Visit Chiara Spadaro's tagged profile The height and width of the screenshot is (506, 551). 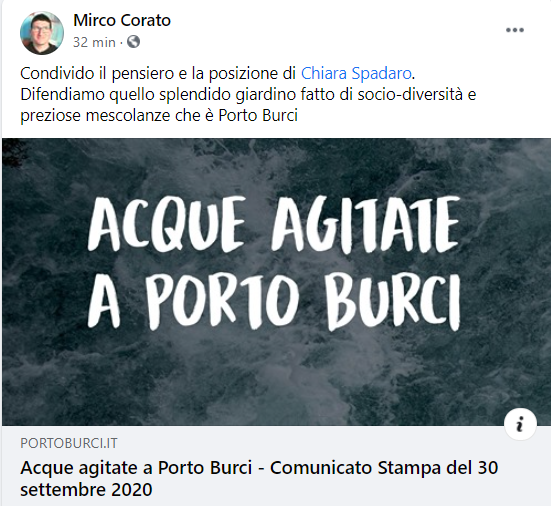pos(356,73)
